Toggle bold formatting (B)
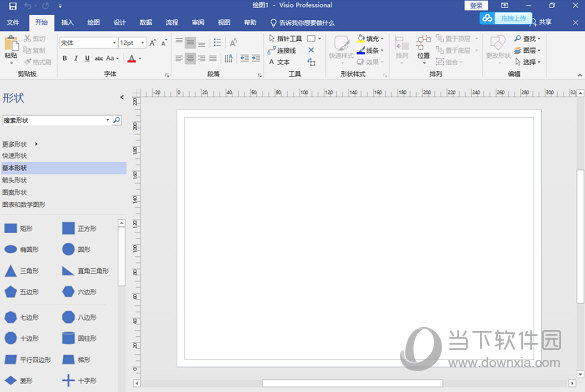The image size is (585, 392). point(65,58)
